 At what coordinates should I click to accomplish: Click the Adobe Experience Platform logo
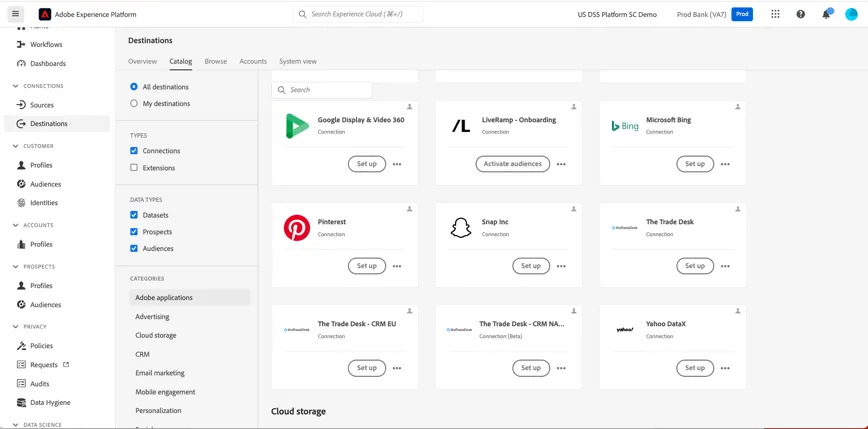pyautogui.click(x=45, y=14)
